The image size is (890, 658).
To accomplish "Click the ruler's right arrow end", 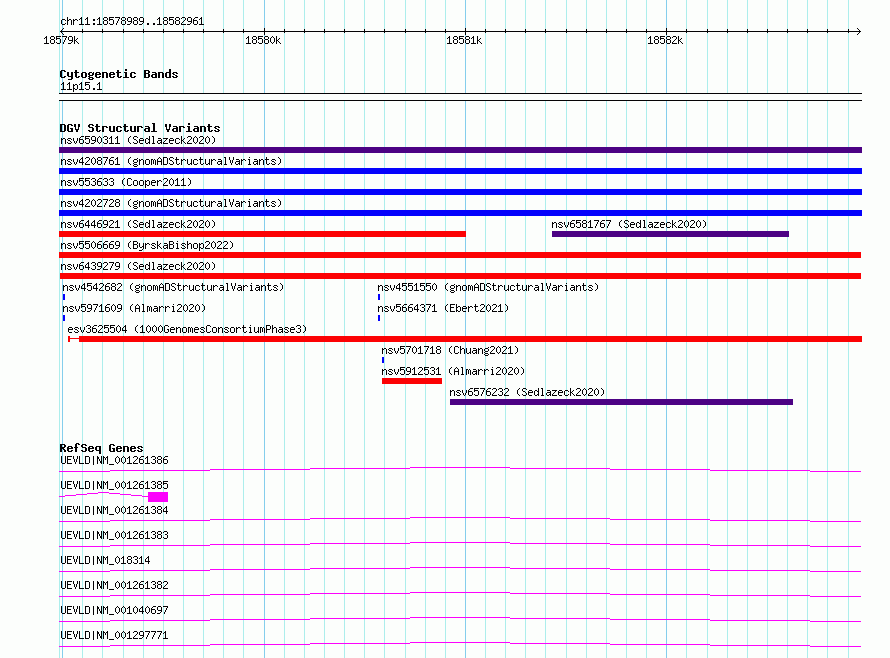I will [858, 31].
